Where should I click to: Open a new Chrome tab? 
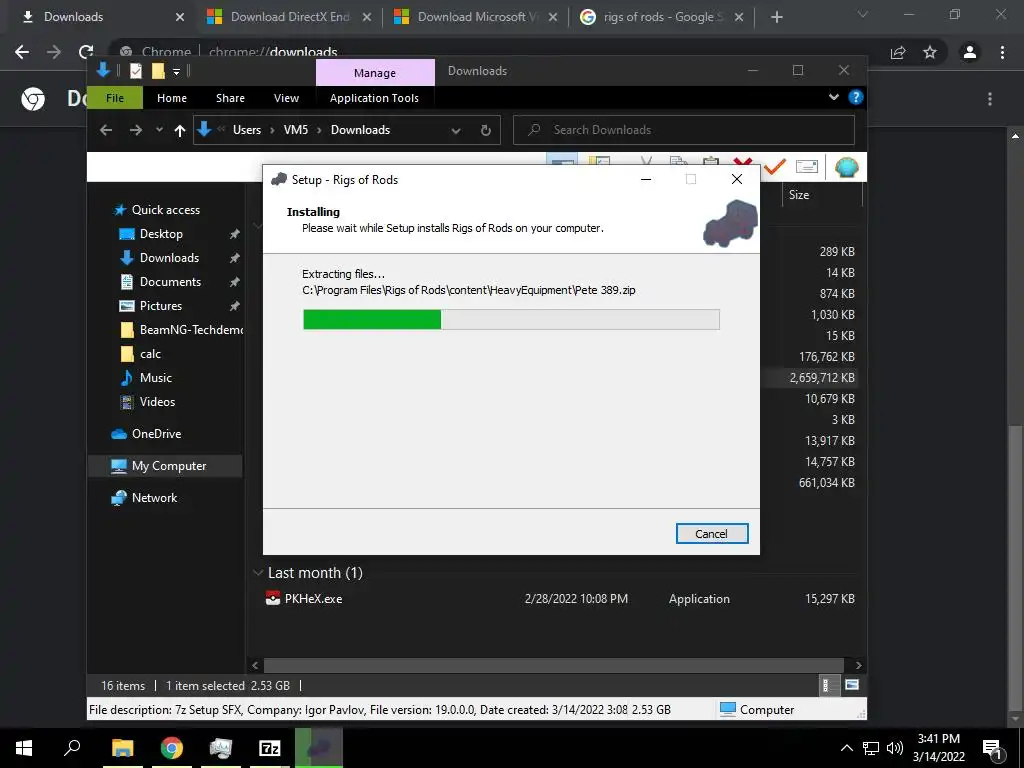click(x=776, y=17)
